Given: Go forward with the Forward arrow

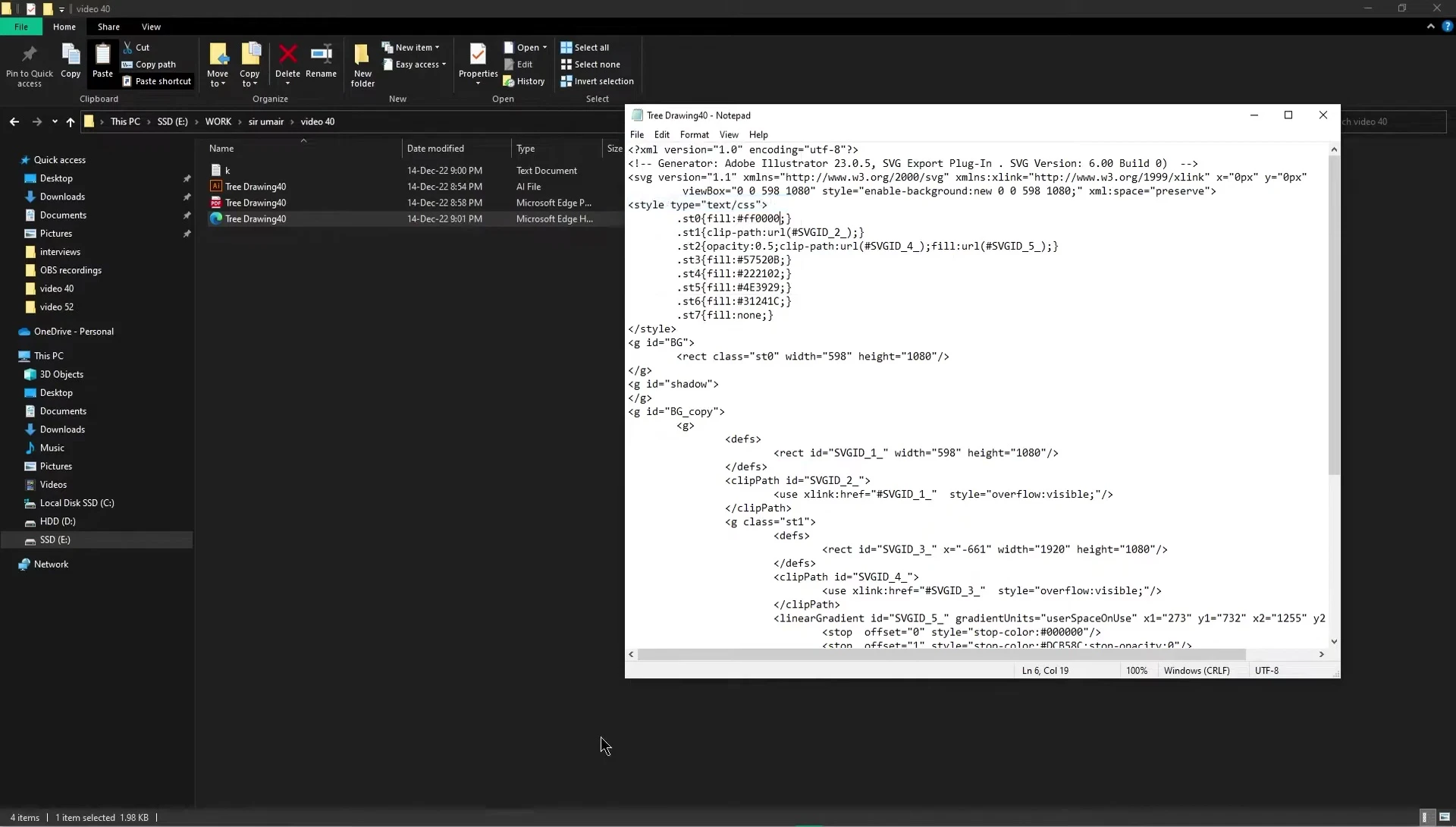Looking at the screenshot, I should pyautogui.click(x=36, y=121).
